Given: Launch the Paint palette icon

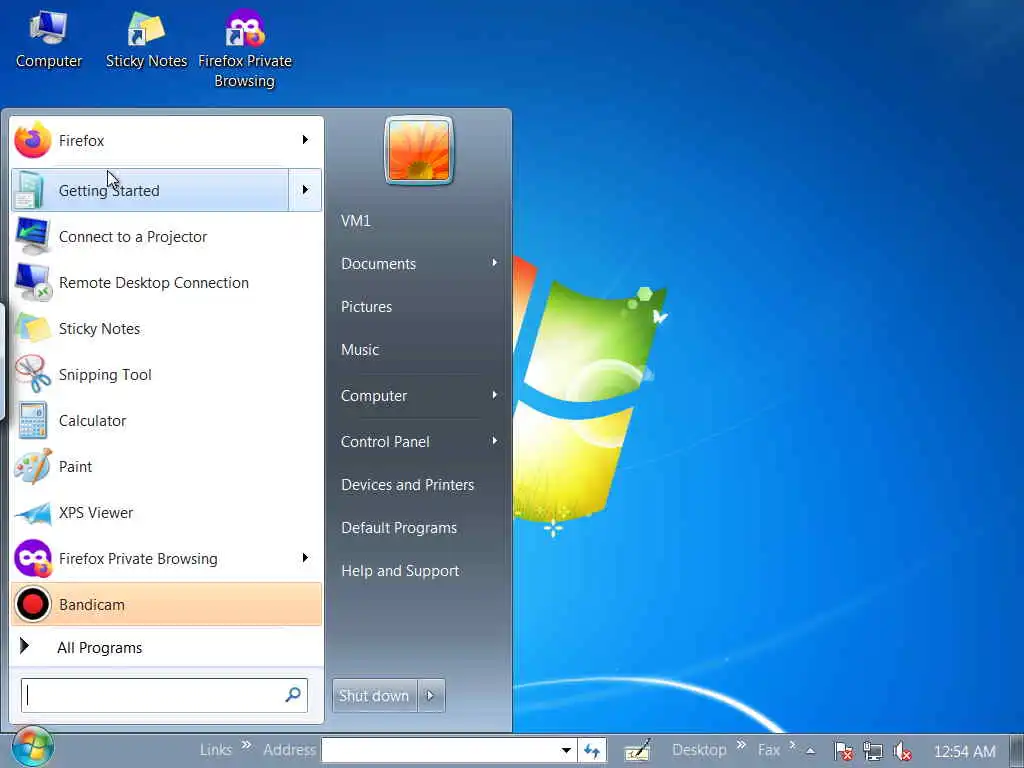Looking at the screenshot, I should pyautogui.click(x=32, y=466).
